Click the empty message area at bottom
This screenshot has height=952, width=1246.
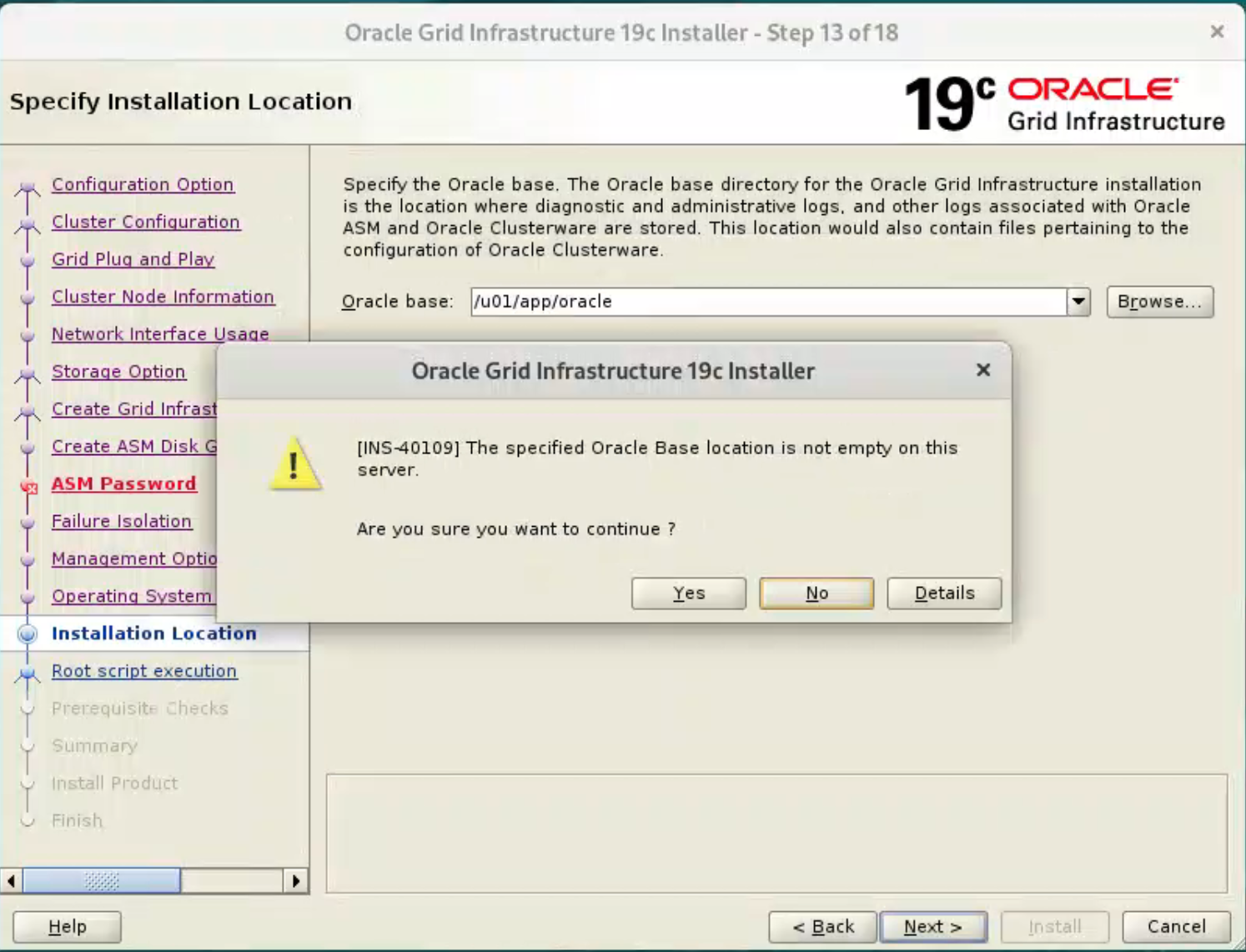click(x=776, y=834)
